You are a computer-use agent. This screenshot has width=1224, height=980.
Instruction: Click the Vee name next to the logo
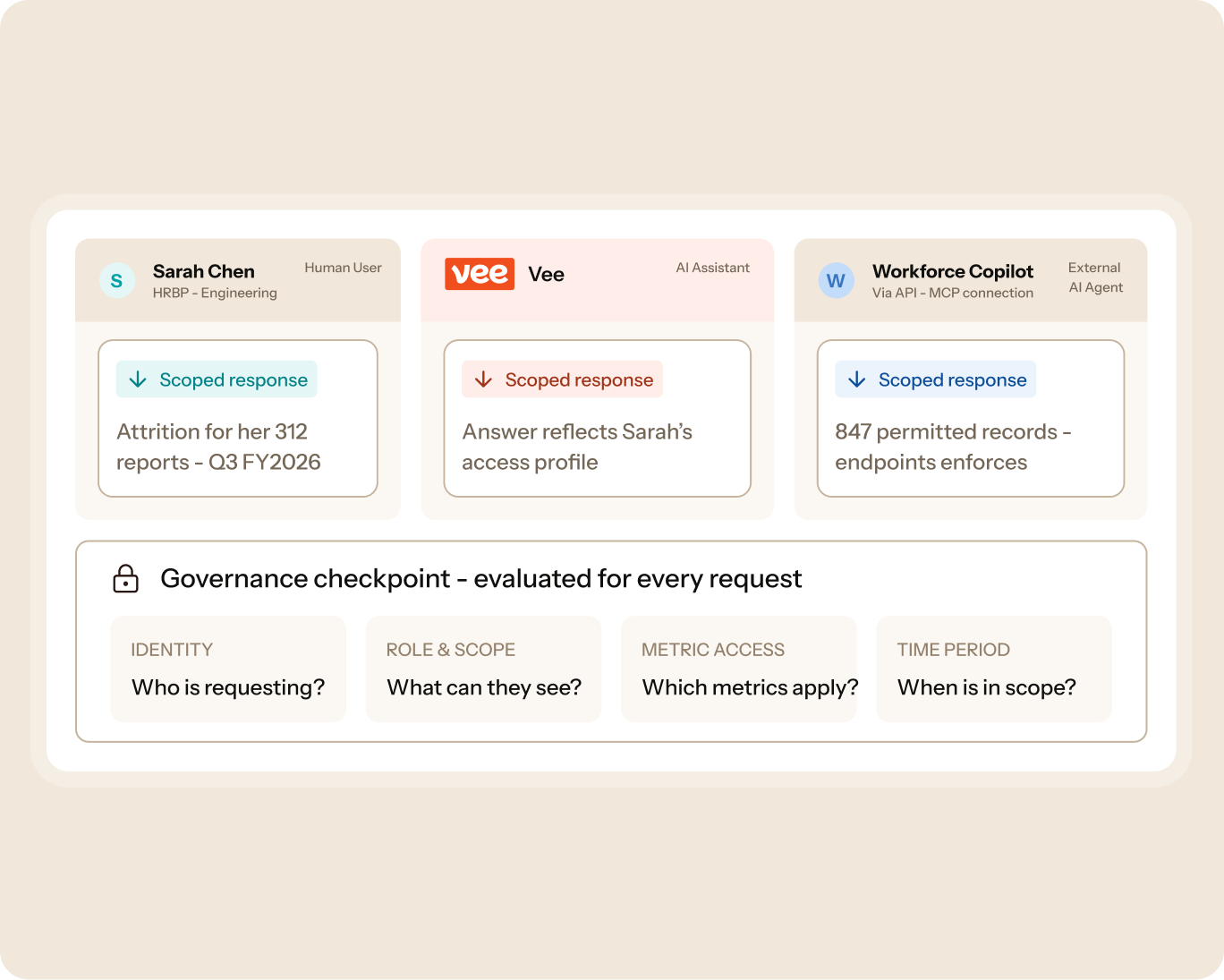(x=546, y=274)
